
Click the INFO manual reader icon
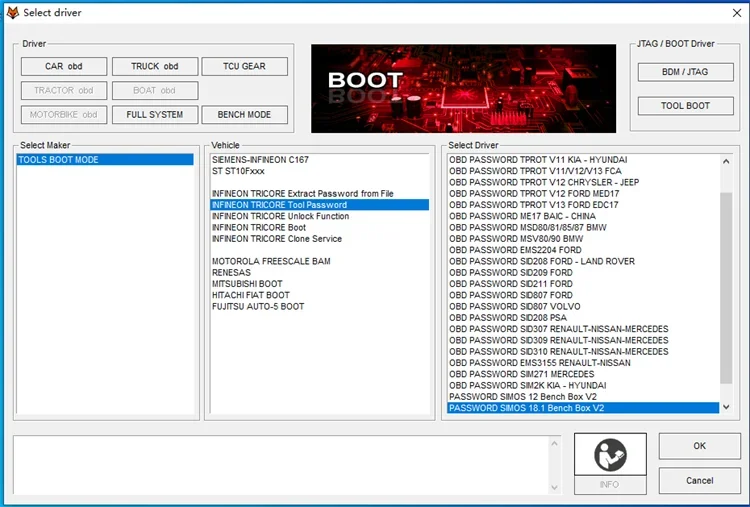coord(610,454)
